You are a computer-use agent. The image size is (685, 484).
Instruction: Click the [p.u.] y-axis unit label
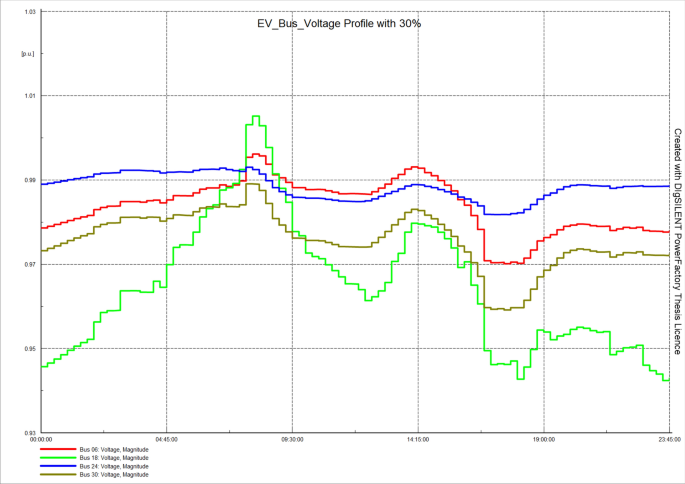click(27, 54)
